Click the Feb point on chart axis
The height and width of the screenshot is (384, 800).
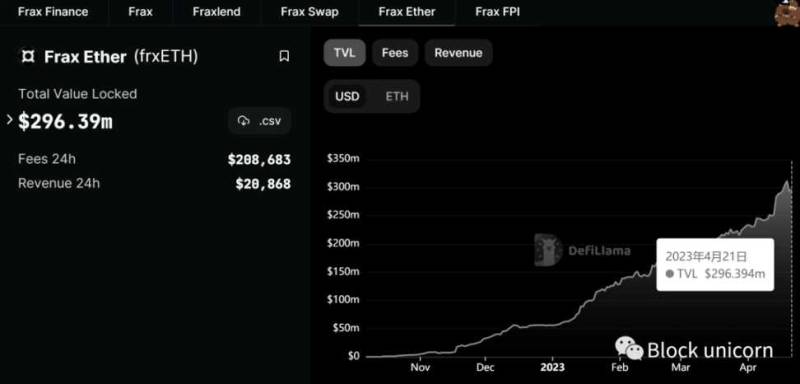[619, 367]
